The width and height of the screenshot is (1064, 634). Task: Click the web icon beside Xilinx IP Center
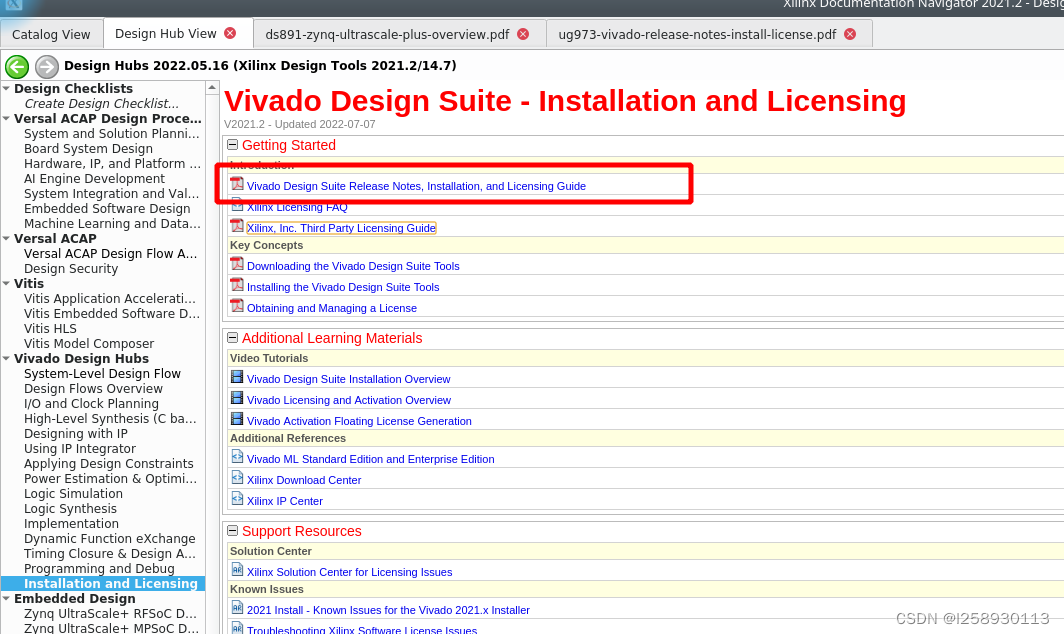[x=236, y=501]
